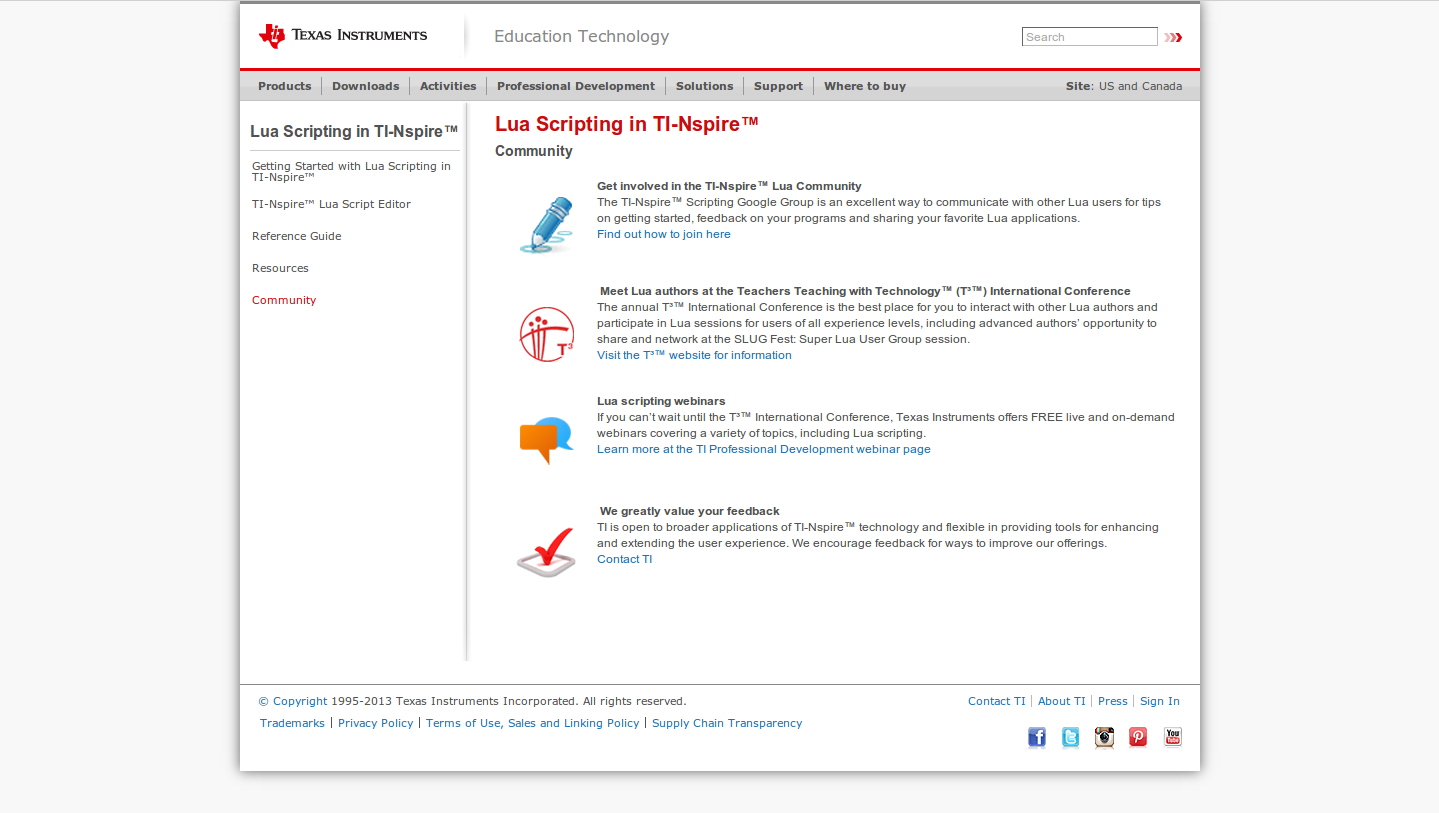The height and width of the screenshot is (813, 1439).
Task: Visit the T³ website for information link
Action: [694, 355]
